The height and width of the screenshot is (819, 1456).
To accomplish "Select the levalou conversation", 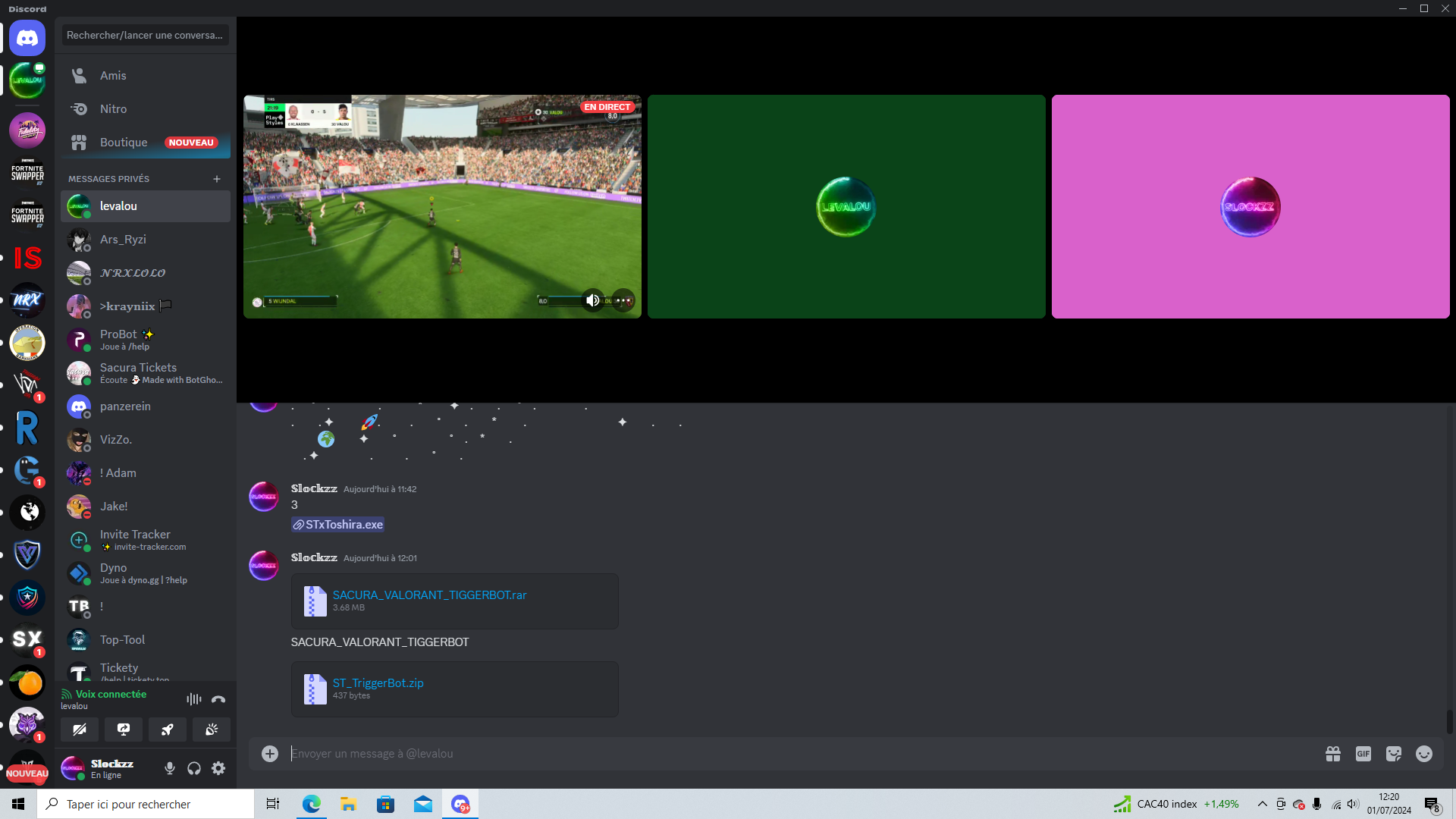I will coord(146,206).
